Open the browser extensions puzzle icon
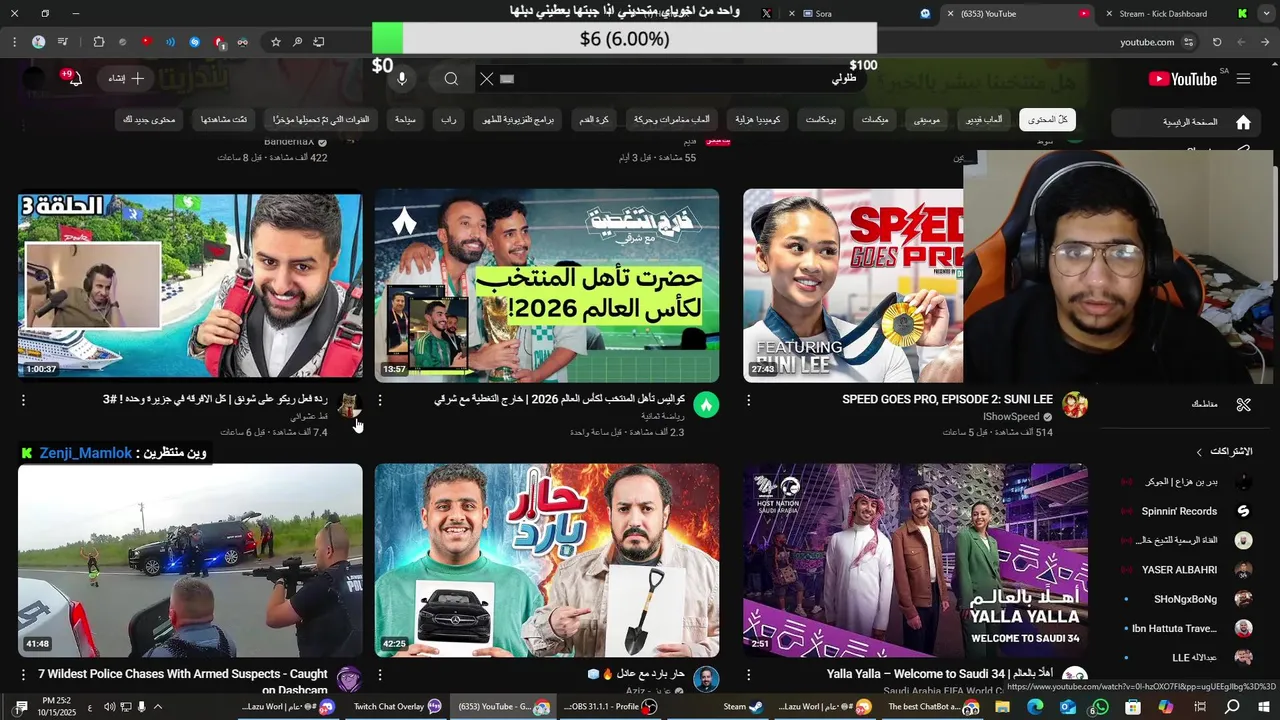Image resolution: width=1280 pixels, height=720 pixels. (98, 42)
